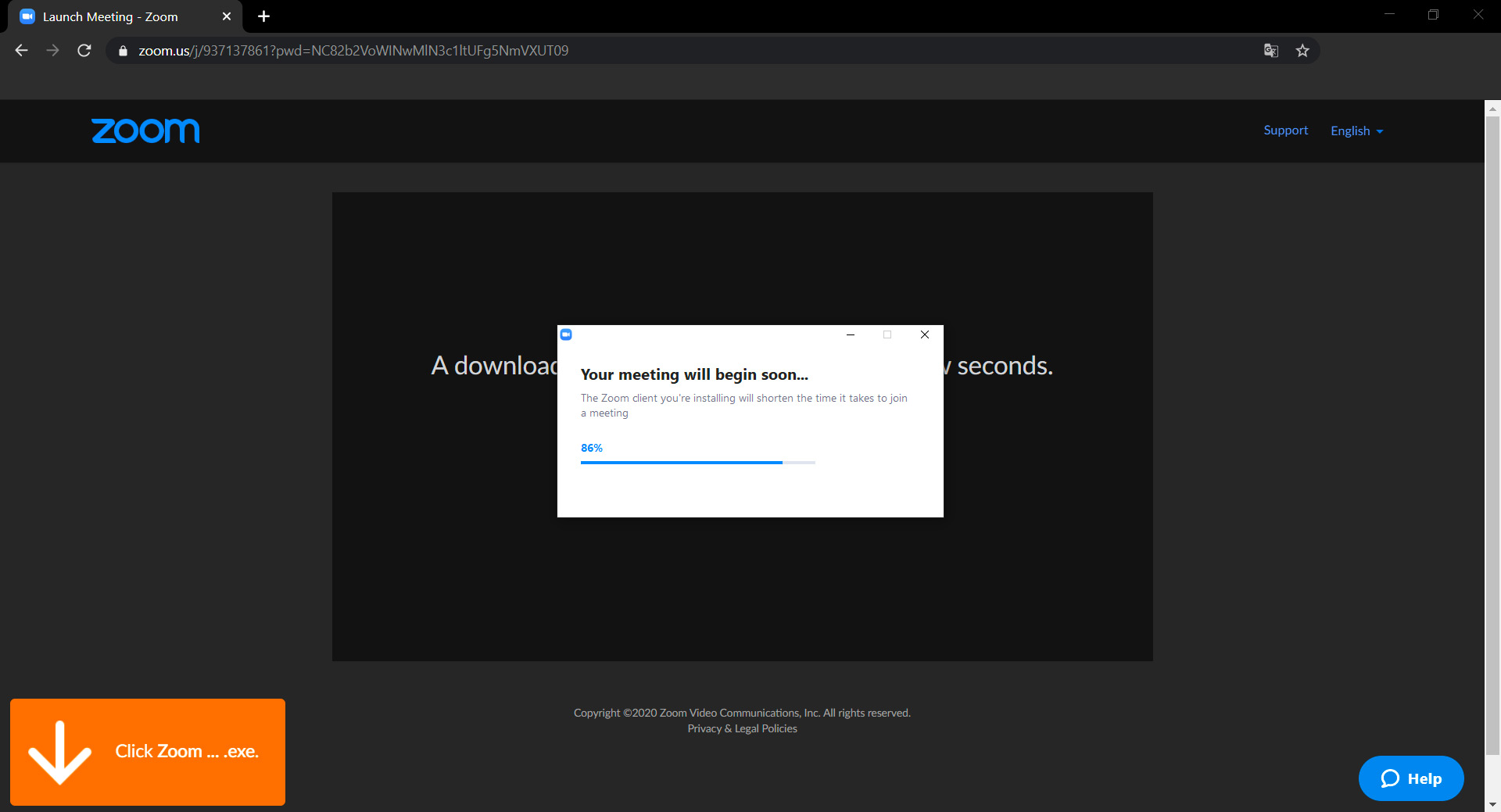Click the orange Click Zoom .exe banner
1501x812 pixels.
click(x=148, y=752)
